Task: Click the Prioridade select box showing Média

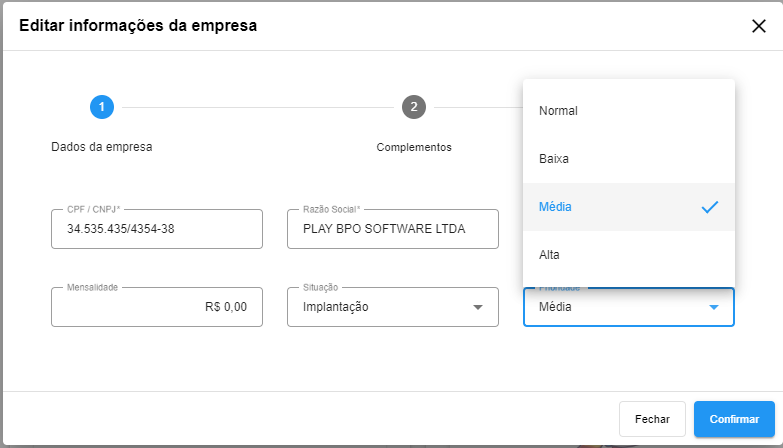Action: coord(629,307)
